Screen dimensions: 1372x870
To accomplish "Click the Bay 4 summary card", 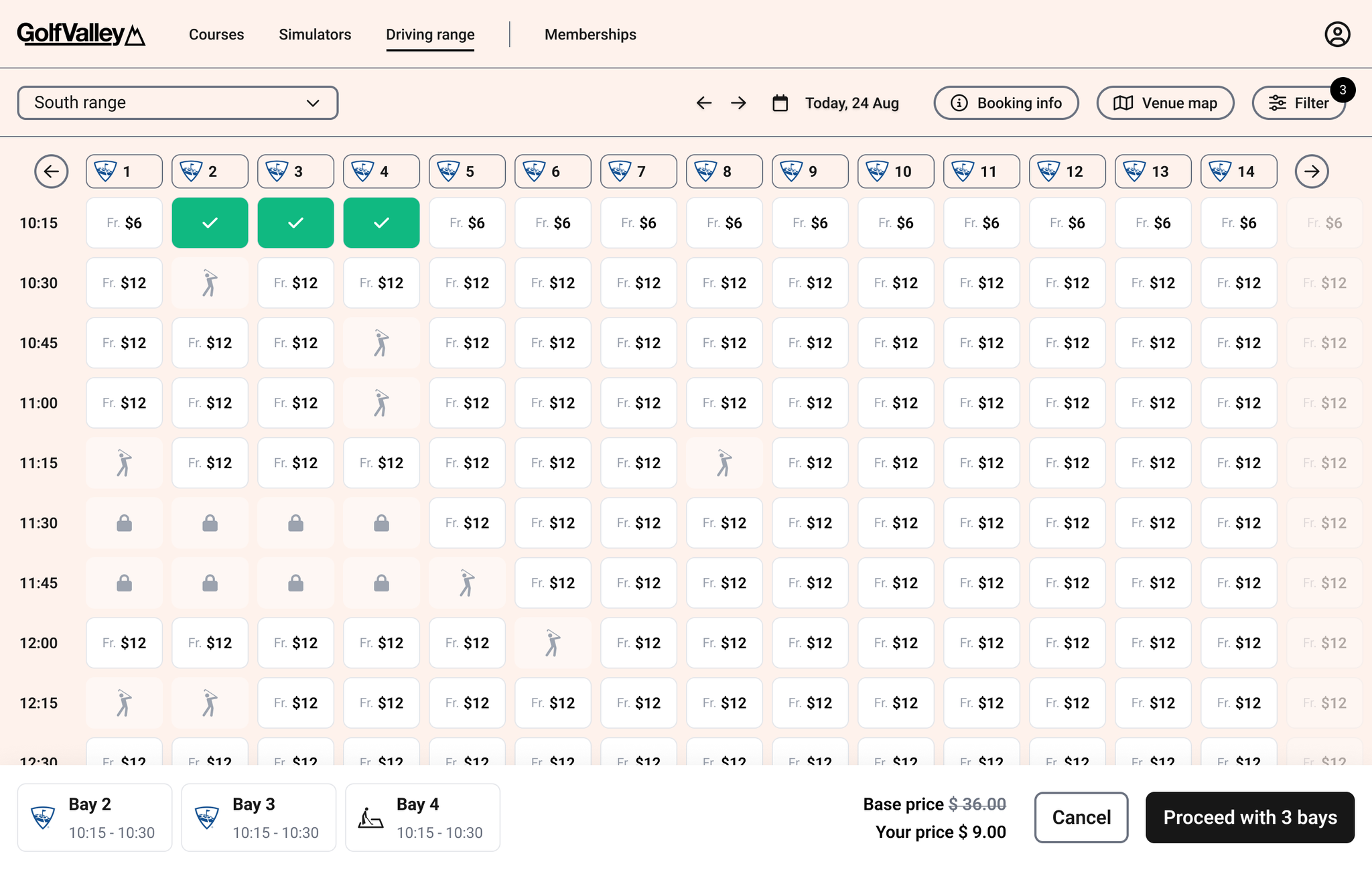I will [x=423, y=818].
